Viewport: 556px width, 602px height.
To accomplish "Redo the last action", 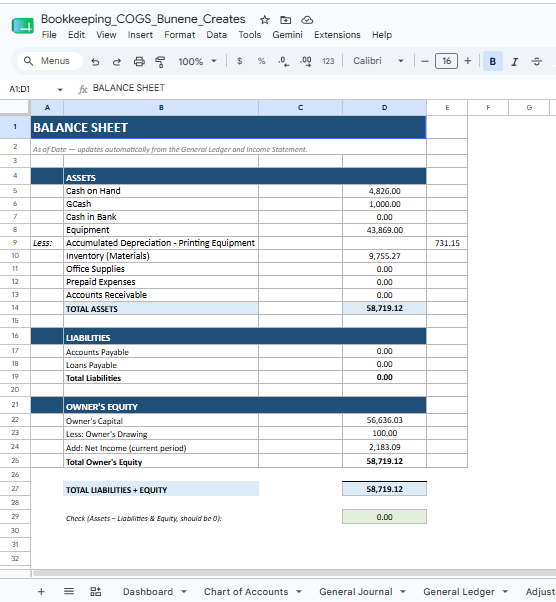I will 117,61.
